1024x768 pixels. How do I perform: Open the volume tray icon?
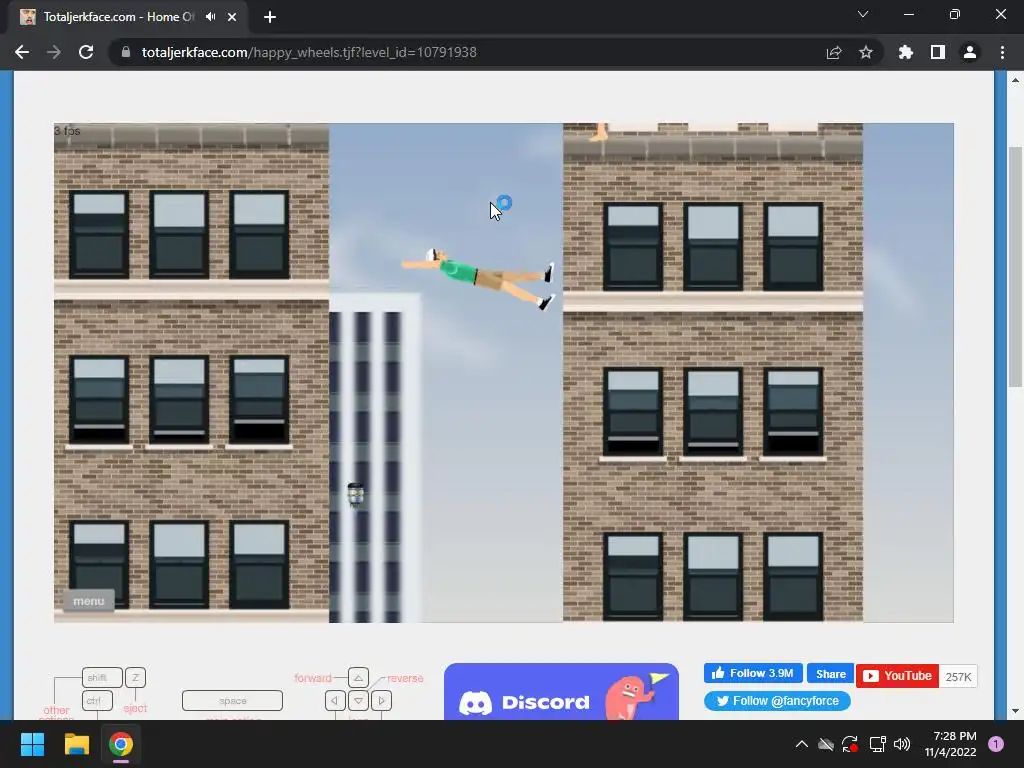902,744
